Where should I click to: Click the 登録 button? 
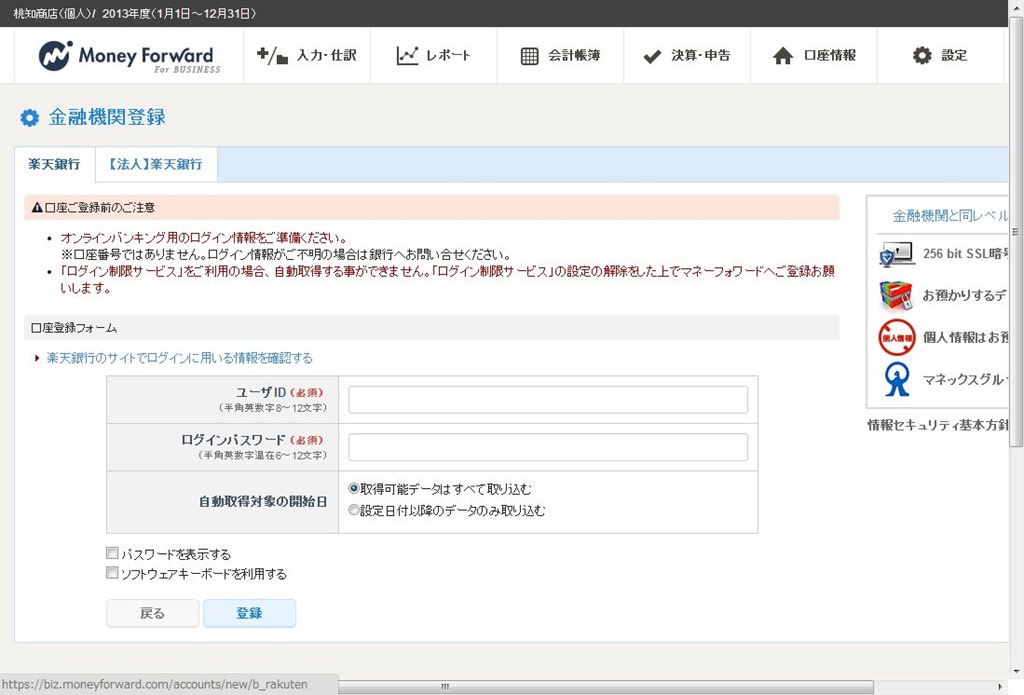click(249, 613)
